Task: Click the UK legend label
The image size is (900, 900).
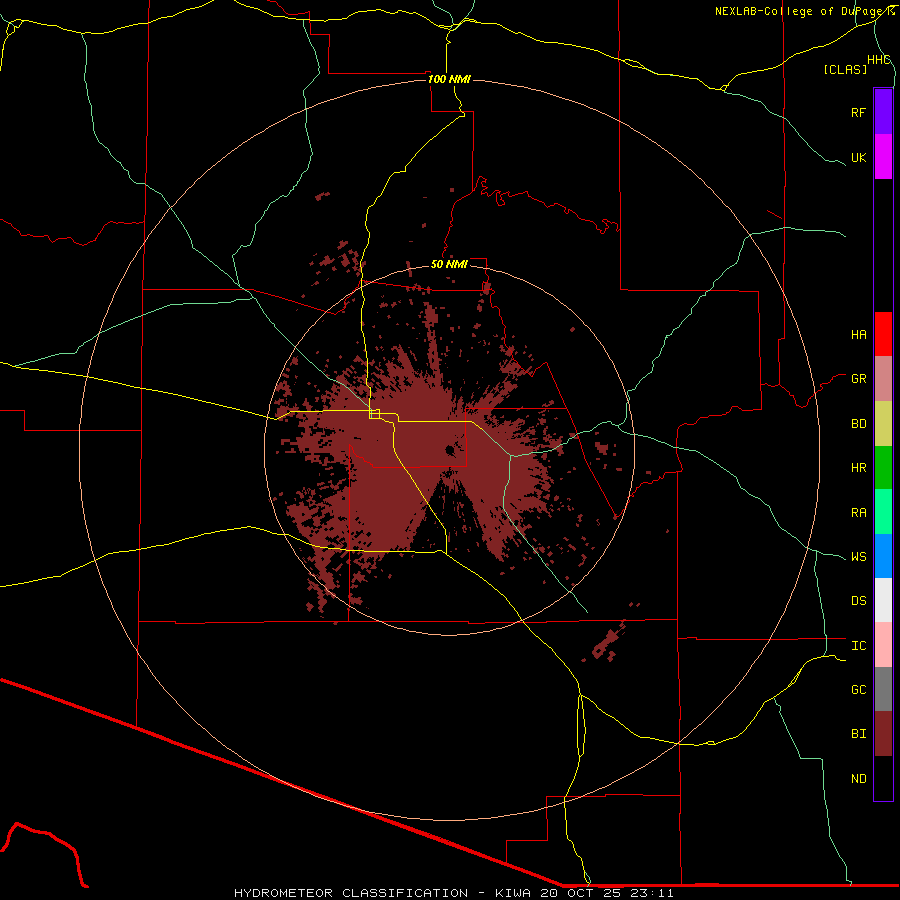Action: click(x=858, y=157)
